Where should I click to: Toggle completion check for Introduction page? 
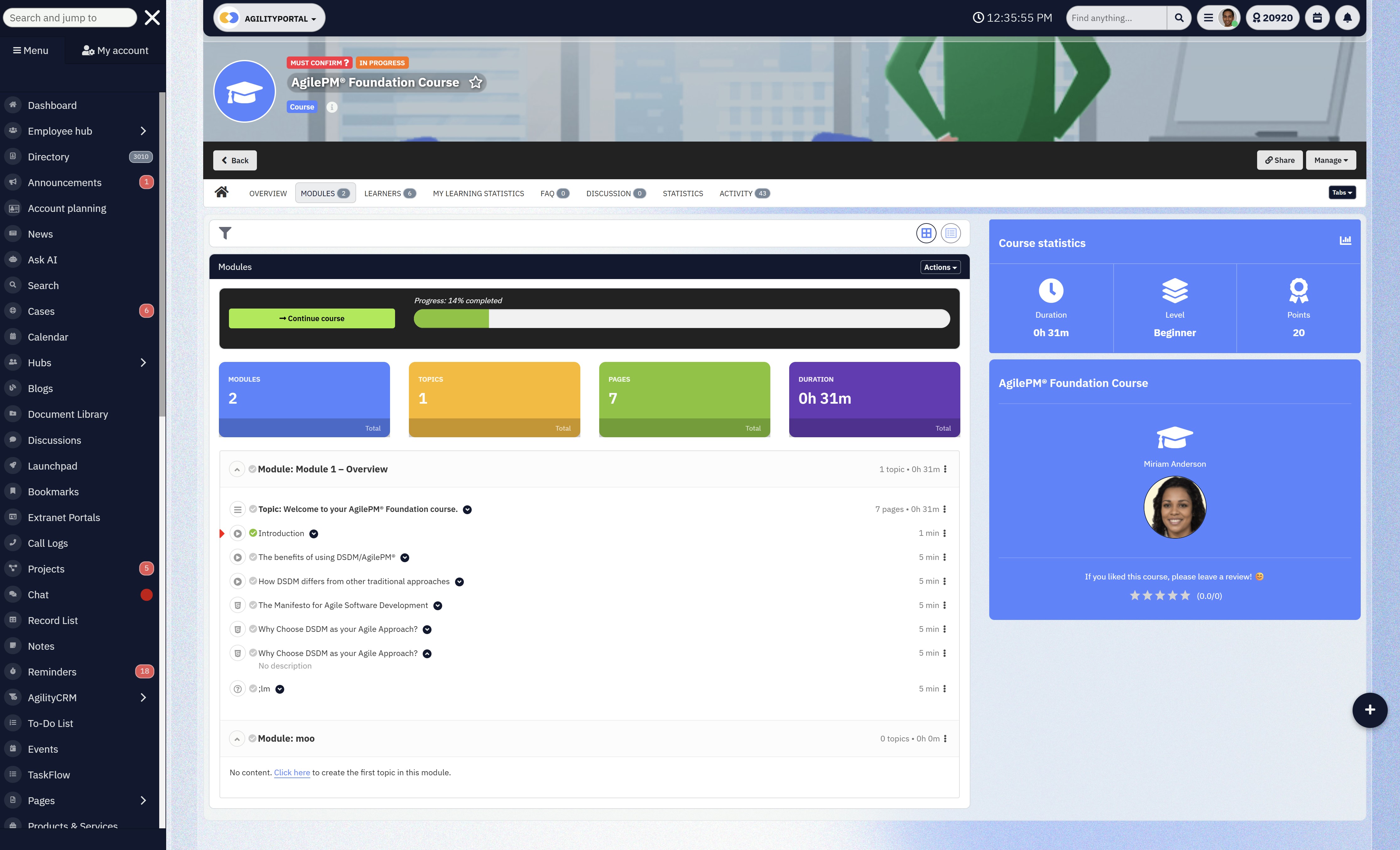[253, 533]
